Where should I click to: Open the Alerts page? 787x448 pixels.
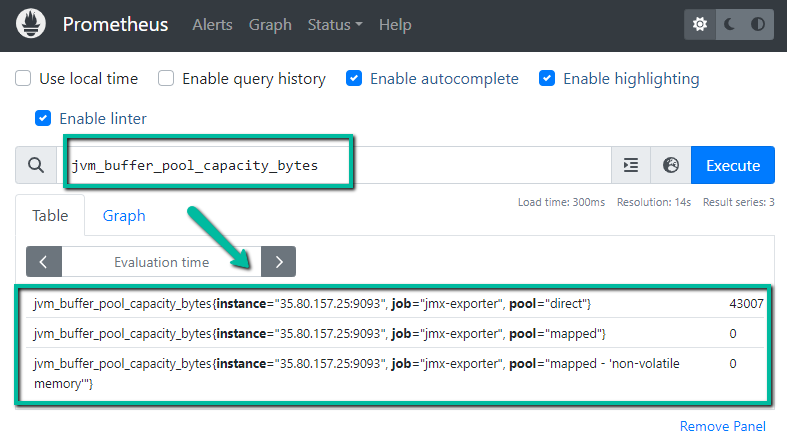[212, 24]
